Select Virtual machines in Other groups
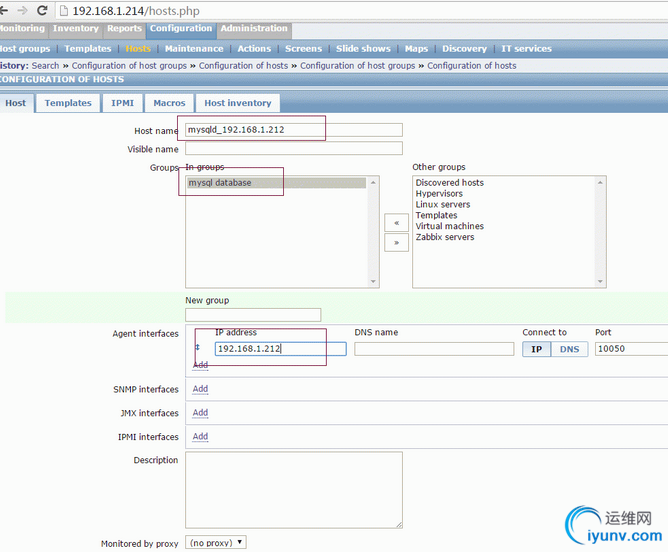This screenshot has height=552, width=668. pyautogui.click(x=449, y=226)
